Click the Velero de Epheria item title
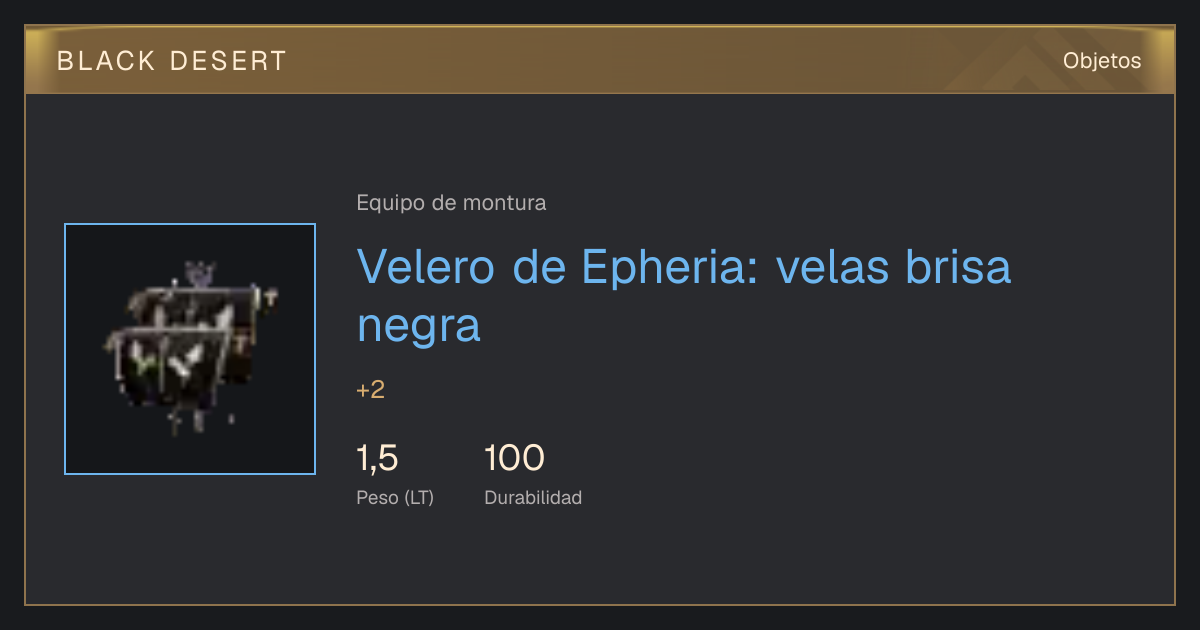This screenshot has height=630, width=1200. [684, 296]
